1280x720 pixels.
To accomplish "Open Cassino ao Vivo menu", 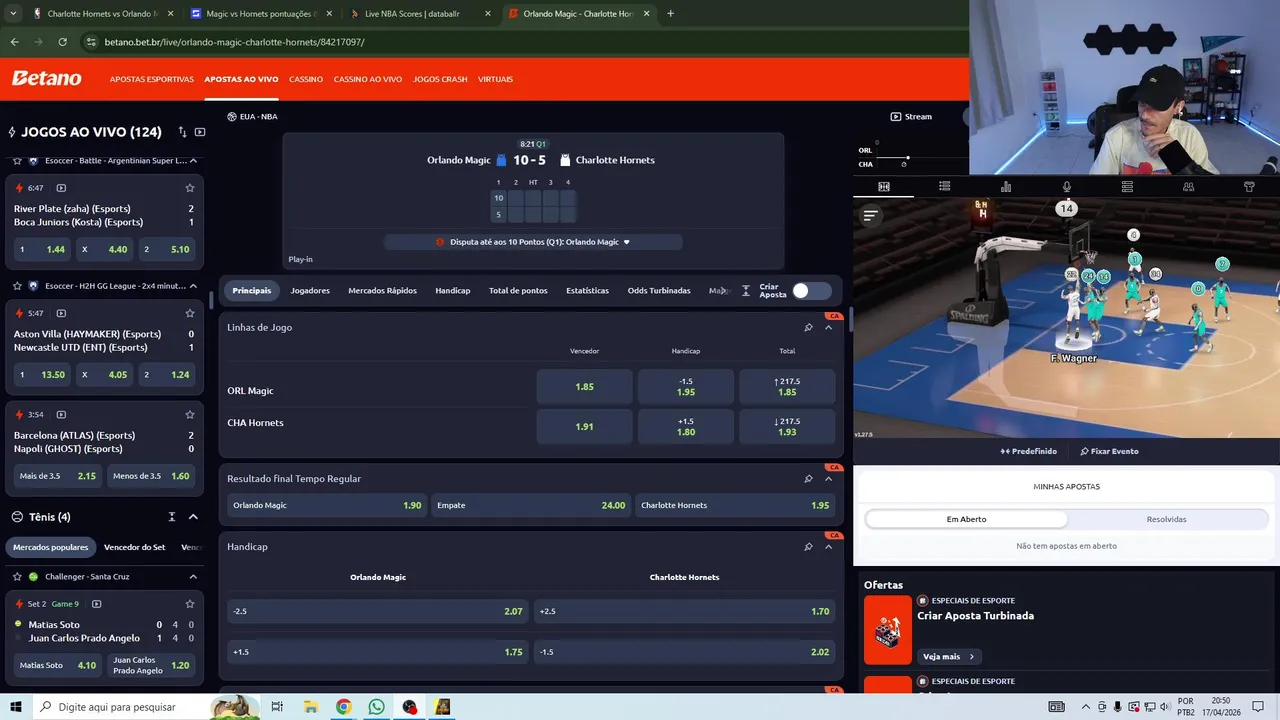I will pos(368,79).
